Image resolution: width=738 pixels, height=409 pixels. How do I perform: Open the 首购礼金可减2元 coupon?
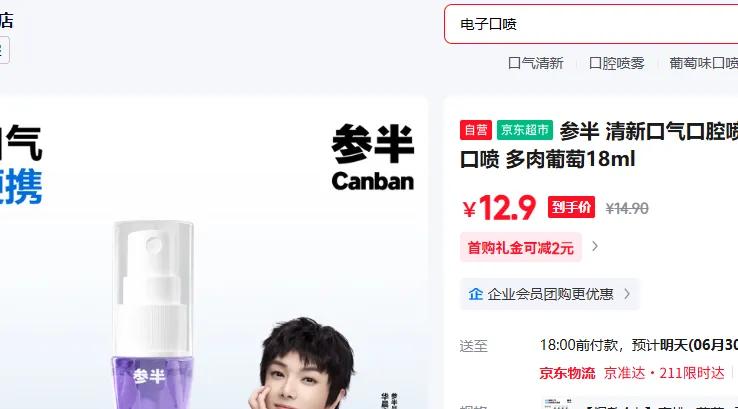521,248
